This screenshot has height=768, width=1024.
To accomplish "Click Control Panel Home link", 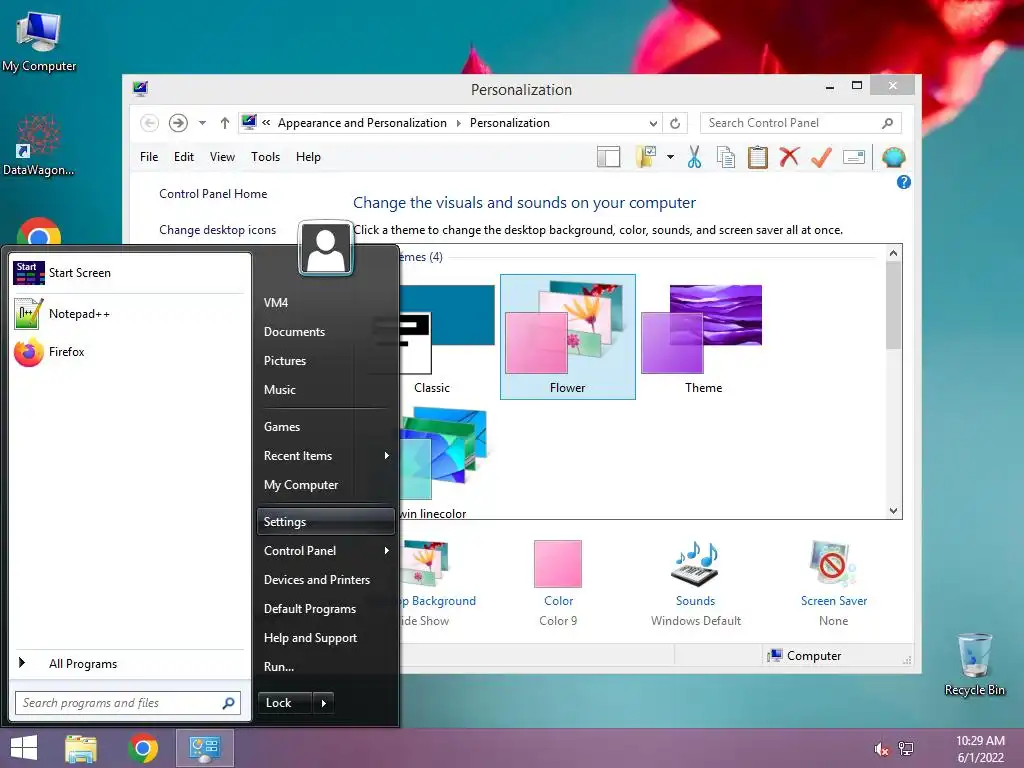I will point(213,194).
